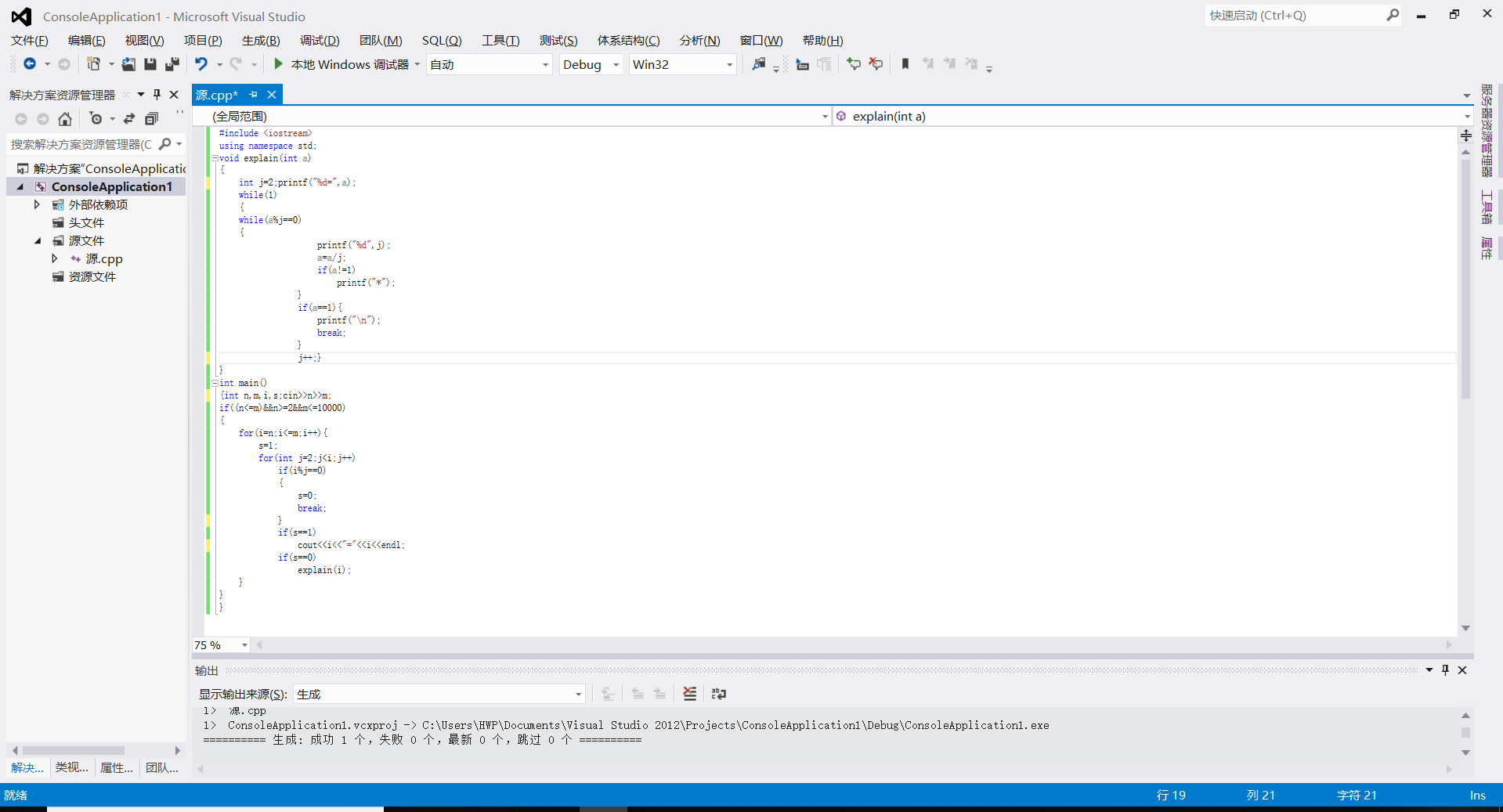Click the split editor handle icon
This screenshot has width=1503, height=812.
(x=1465, y=135)
